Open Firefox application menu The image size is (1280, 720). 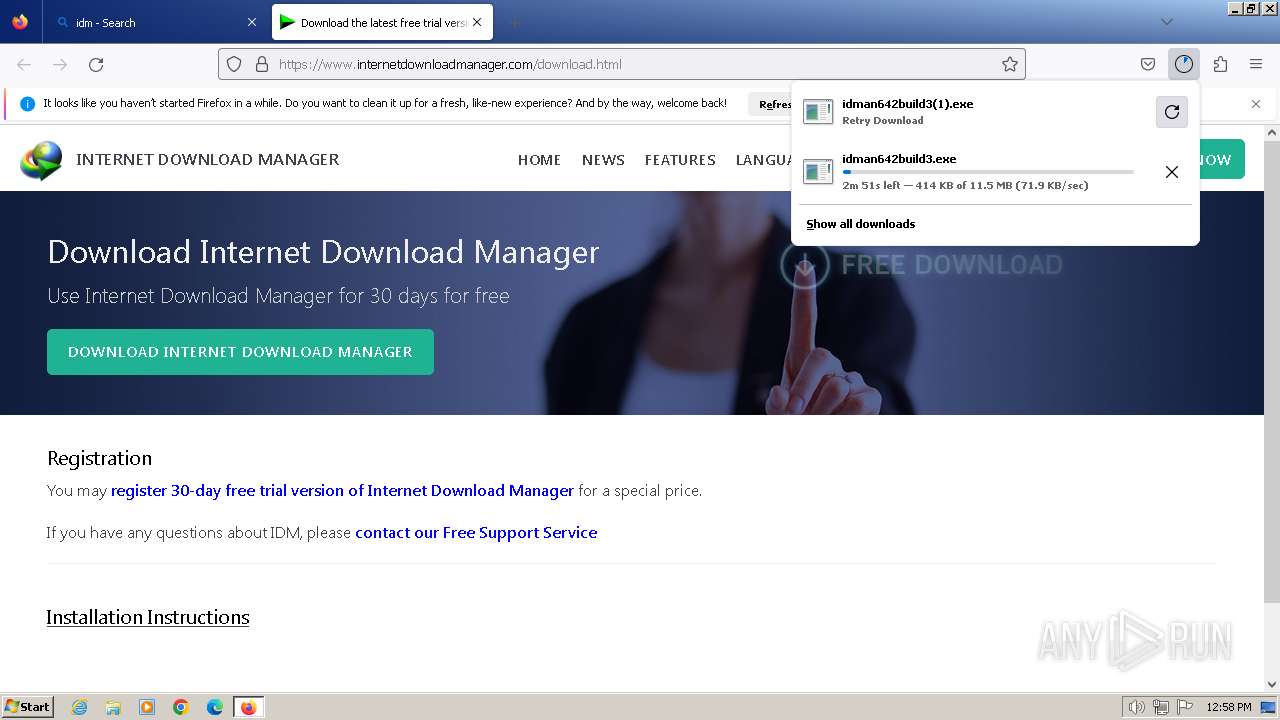tap(1256, 64)
